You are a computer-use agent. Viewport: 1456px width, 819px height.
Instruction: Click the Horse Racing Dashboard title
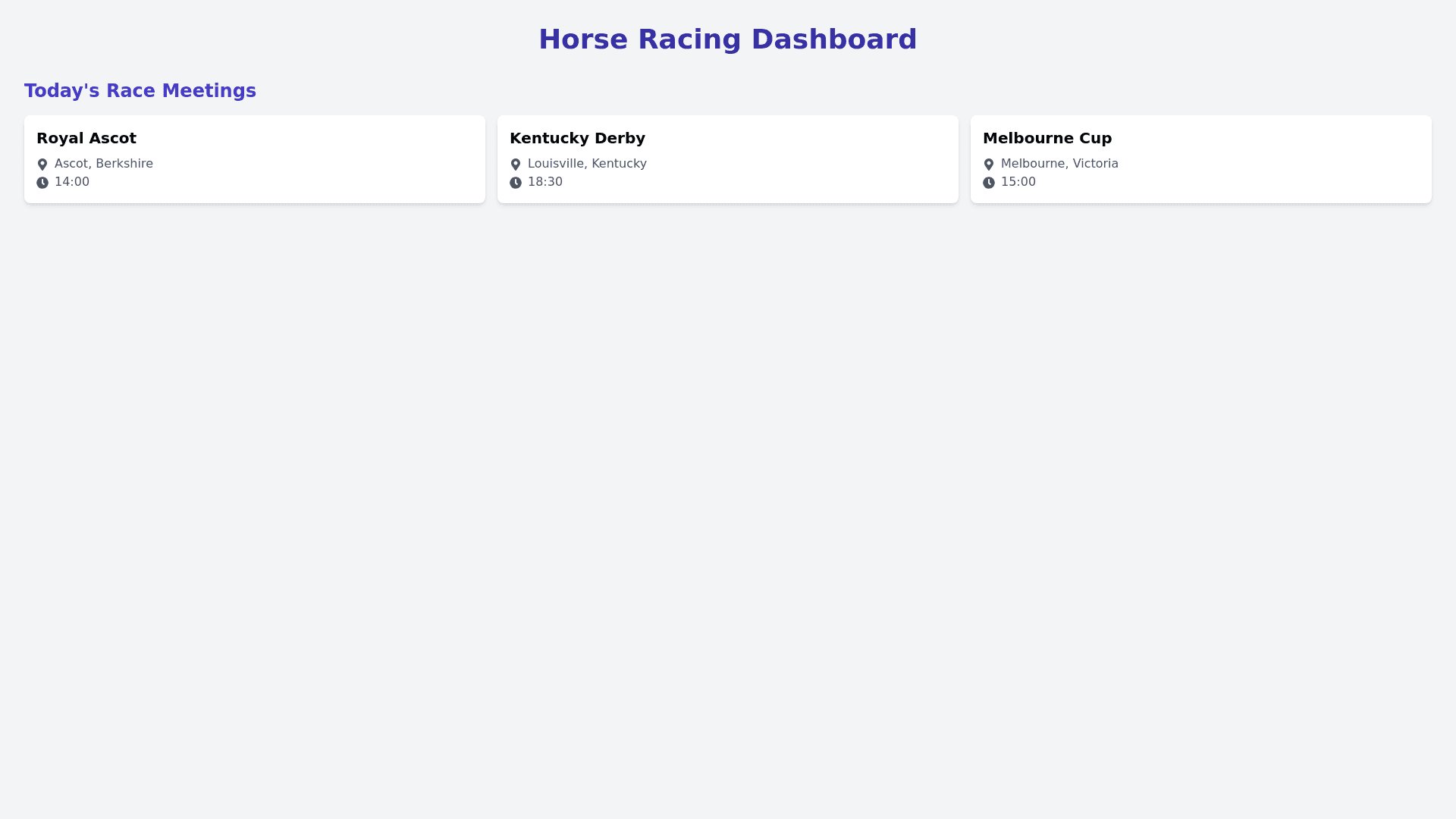(727, 39)
